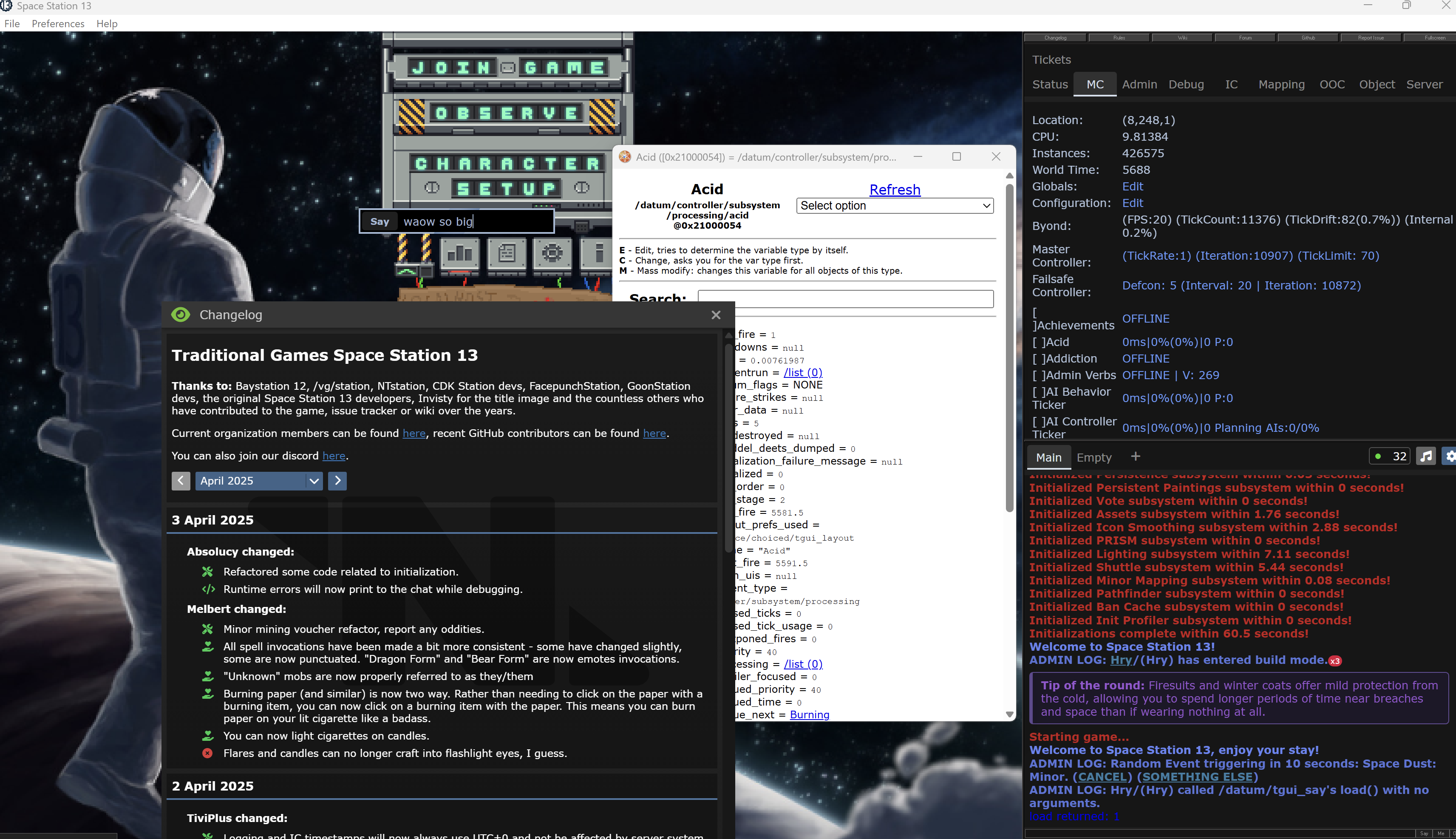Viewport: 1456px width, 839px height.
Task: Click the Master Controller TickRate link
Action: (x=1250, y=255)
